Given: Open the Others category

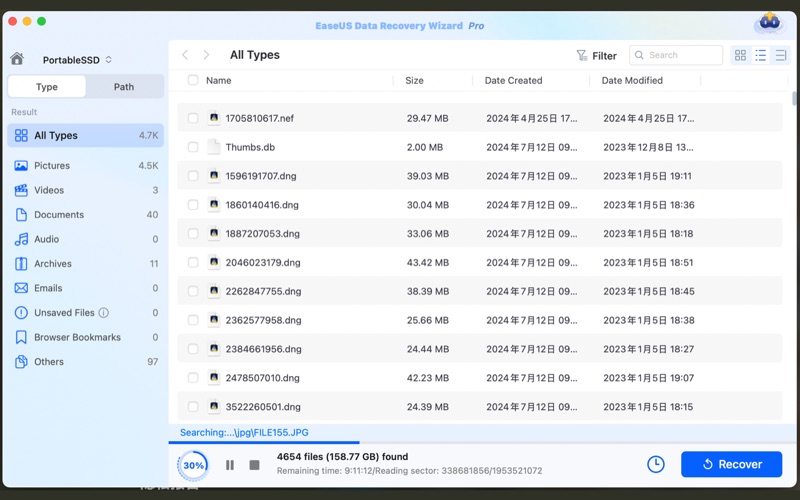Looking at the screenshot, I should 86,361.
